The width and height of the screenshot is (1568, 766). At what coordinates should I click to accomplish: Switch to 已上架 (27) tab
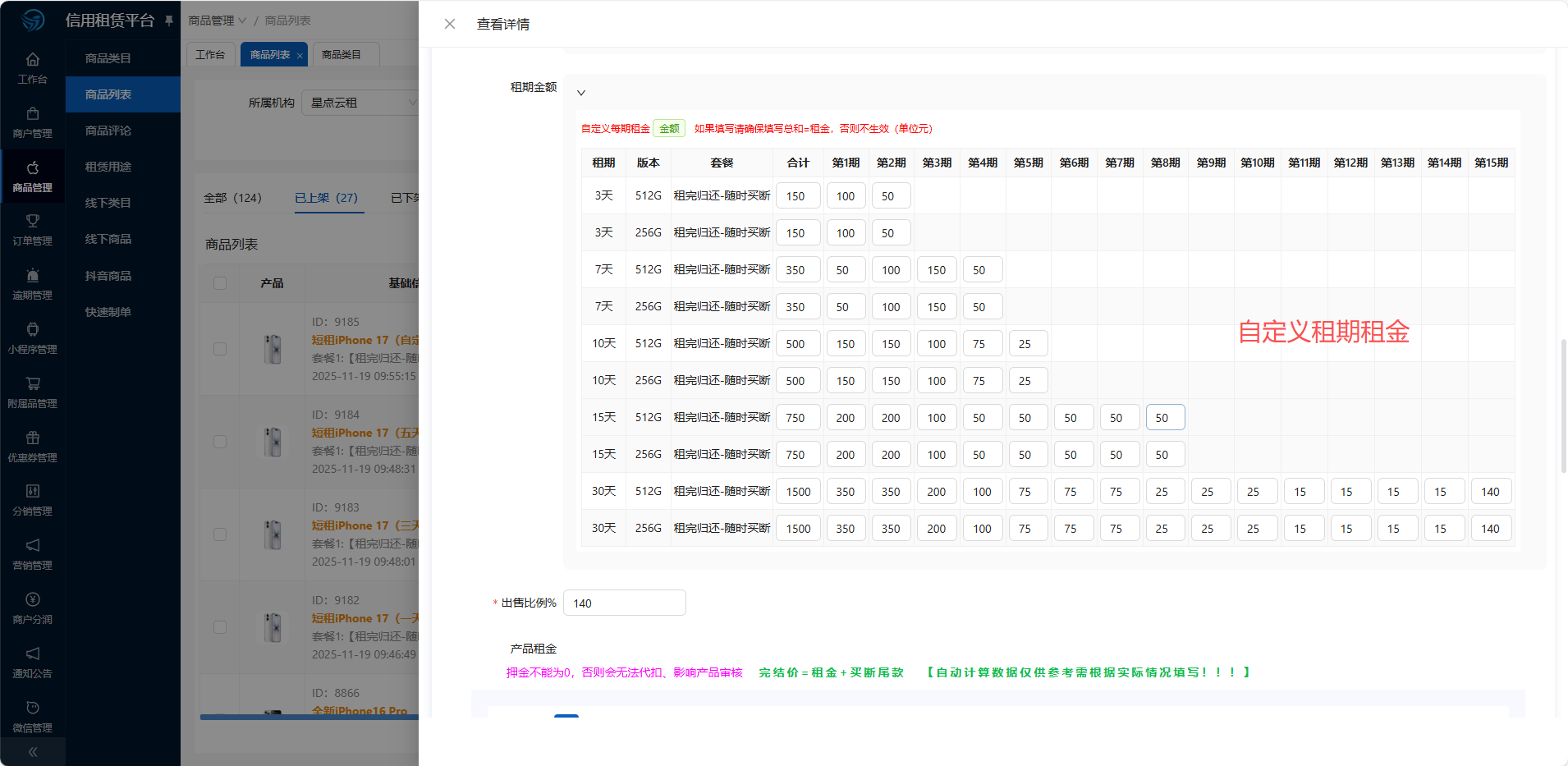(326, 198)
